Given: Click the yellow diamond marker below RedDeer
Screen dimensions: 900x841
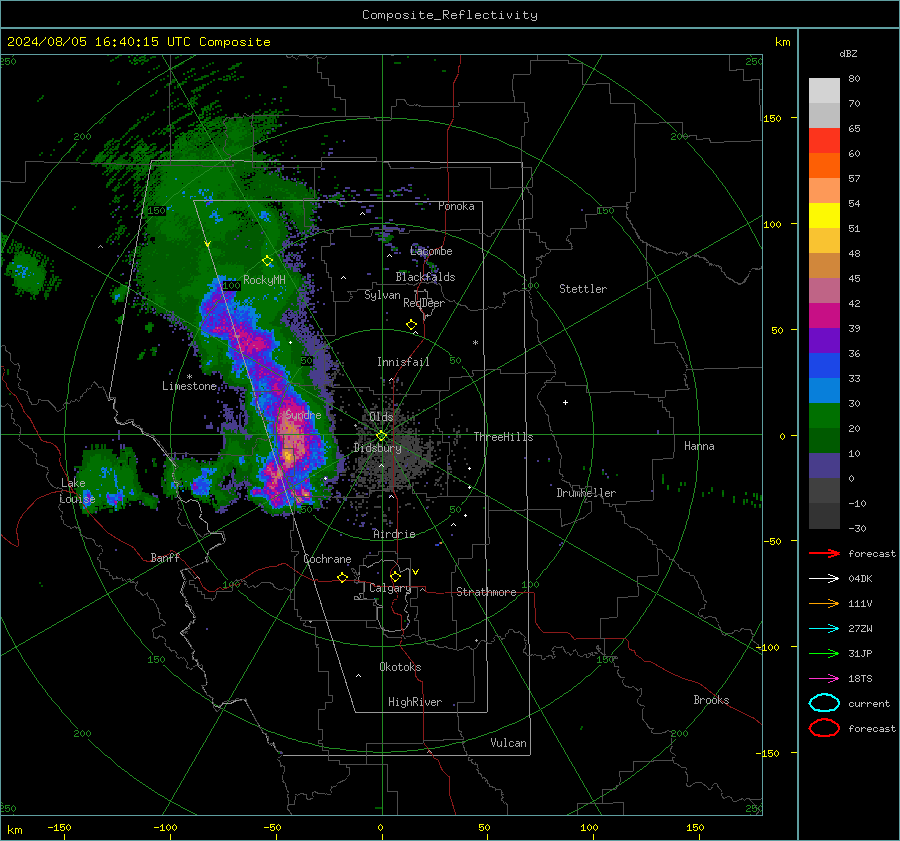Looking at the screenshot, I should pos(412,325).
